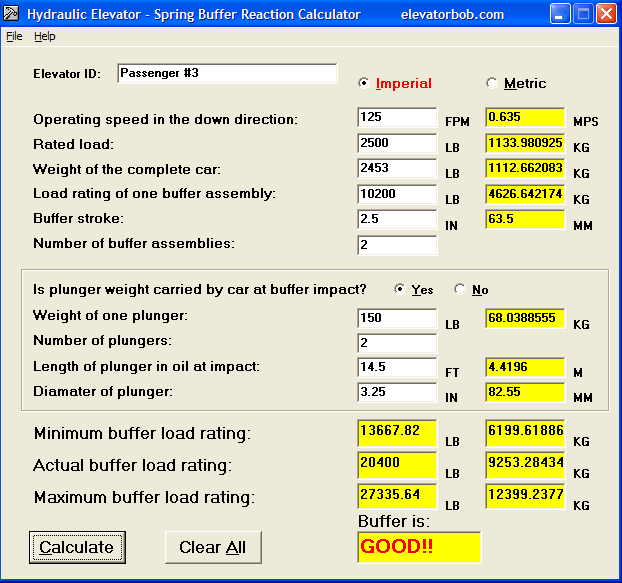Screen dimensions: 622x583
Task: Click 'Operating speed in the down direction' label
Action: coord(165,119)
